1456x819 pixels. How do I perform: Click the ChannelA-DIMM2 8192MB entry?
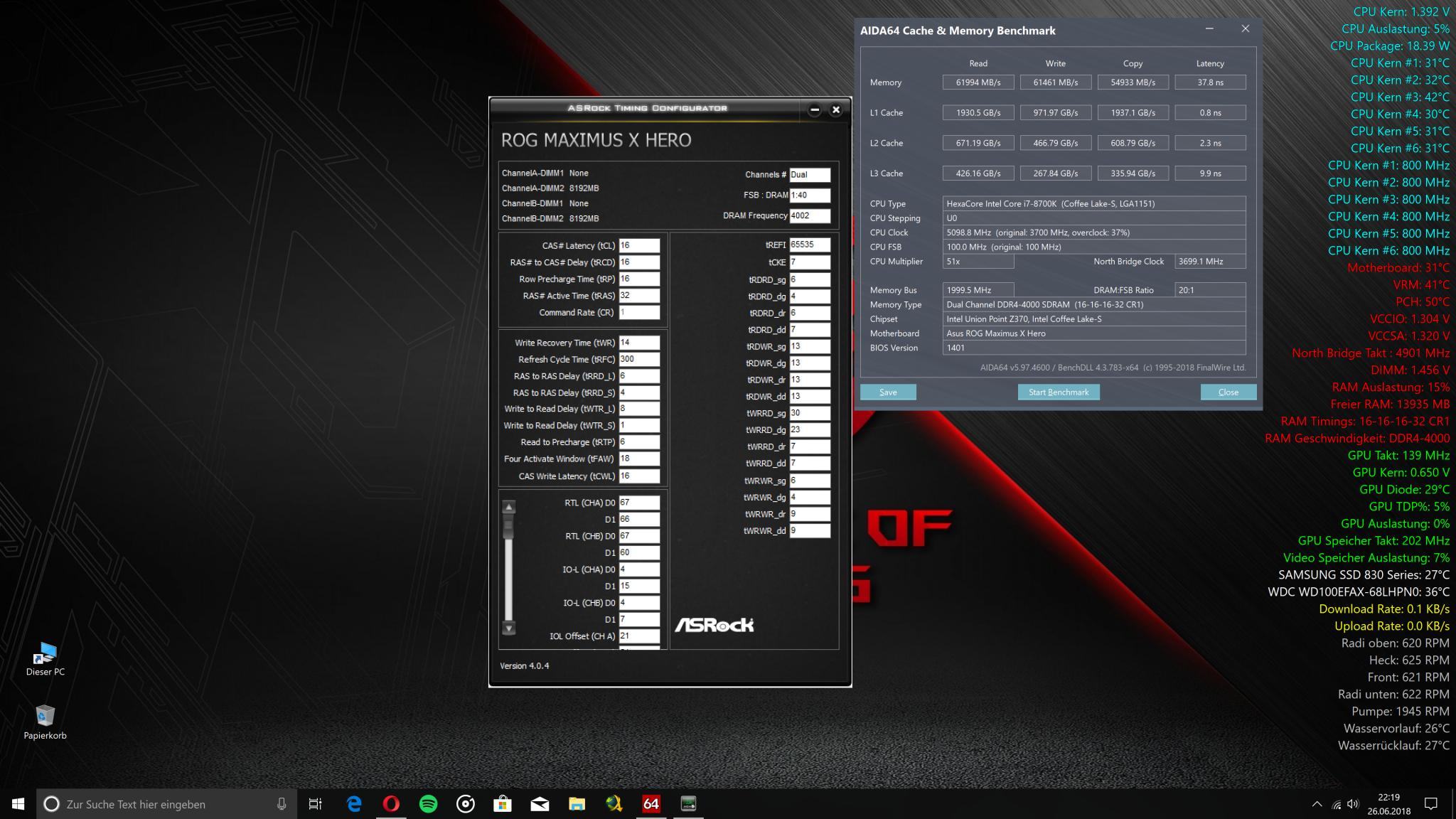point(550,188)
